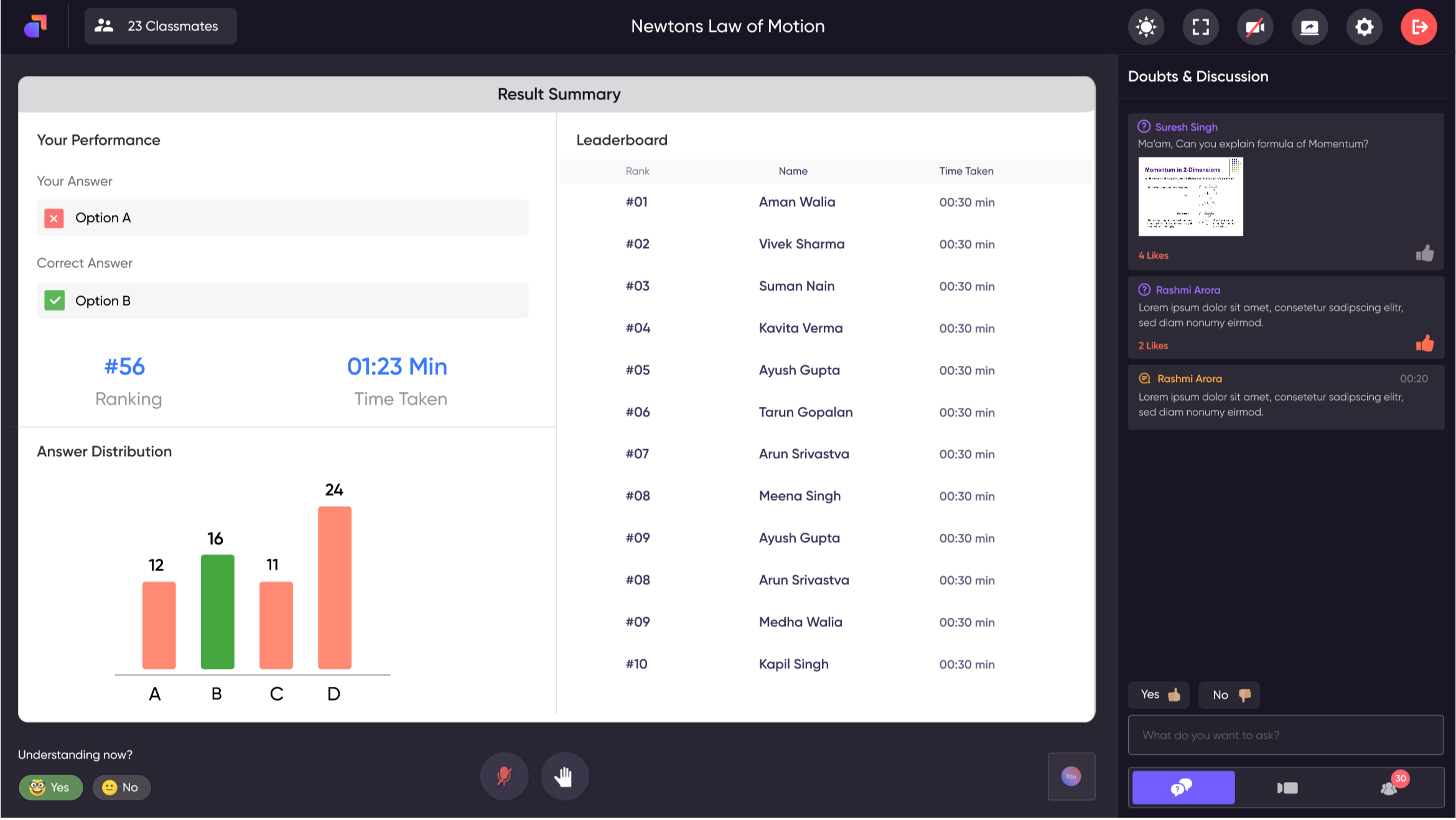This screenshot has width=1456, height=820.
Task: Leave class with red exit button
Action: pos(1419,27)
